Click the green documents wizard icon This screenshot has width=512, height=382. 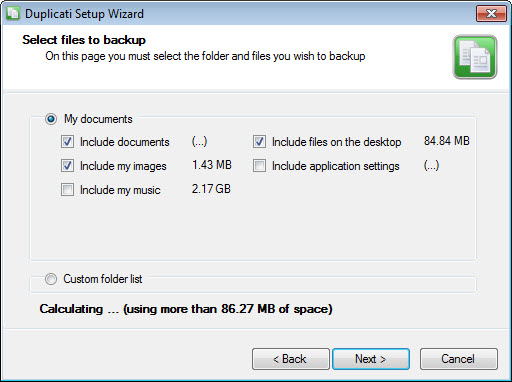(x=475, y=57)
